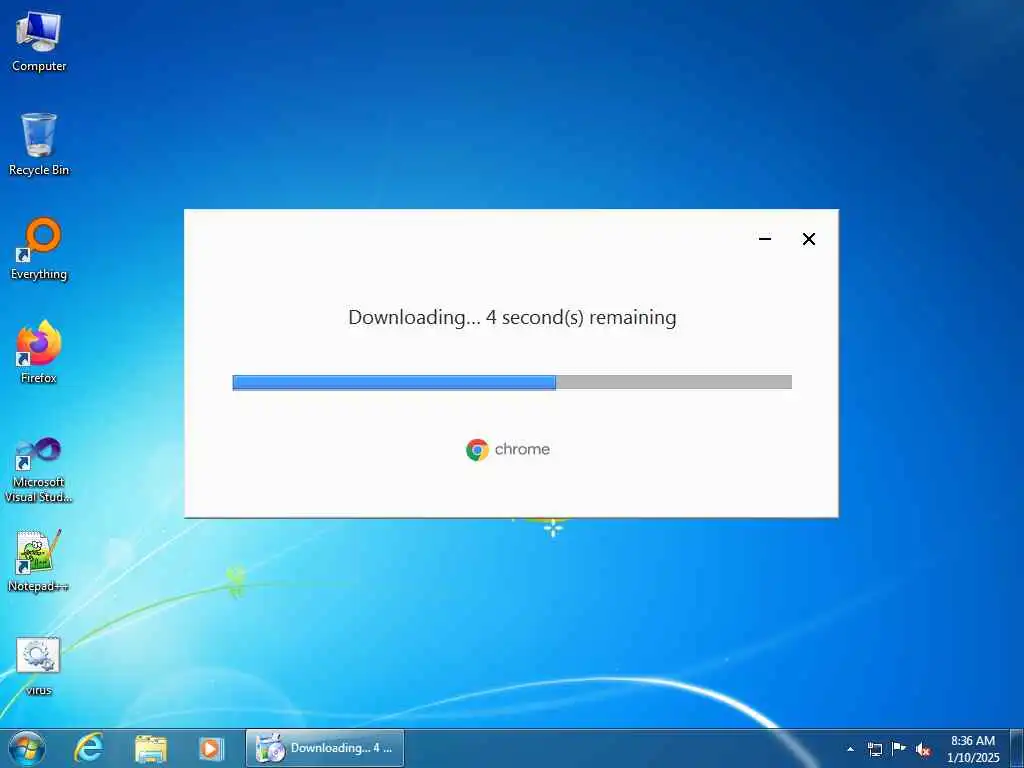The image size is (1024, 768).
Task: Click the 'Downloading... 4 second(s) remaining' text
Action: pyautogui.click(x=512, y=317)
